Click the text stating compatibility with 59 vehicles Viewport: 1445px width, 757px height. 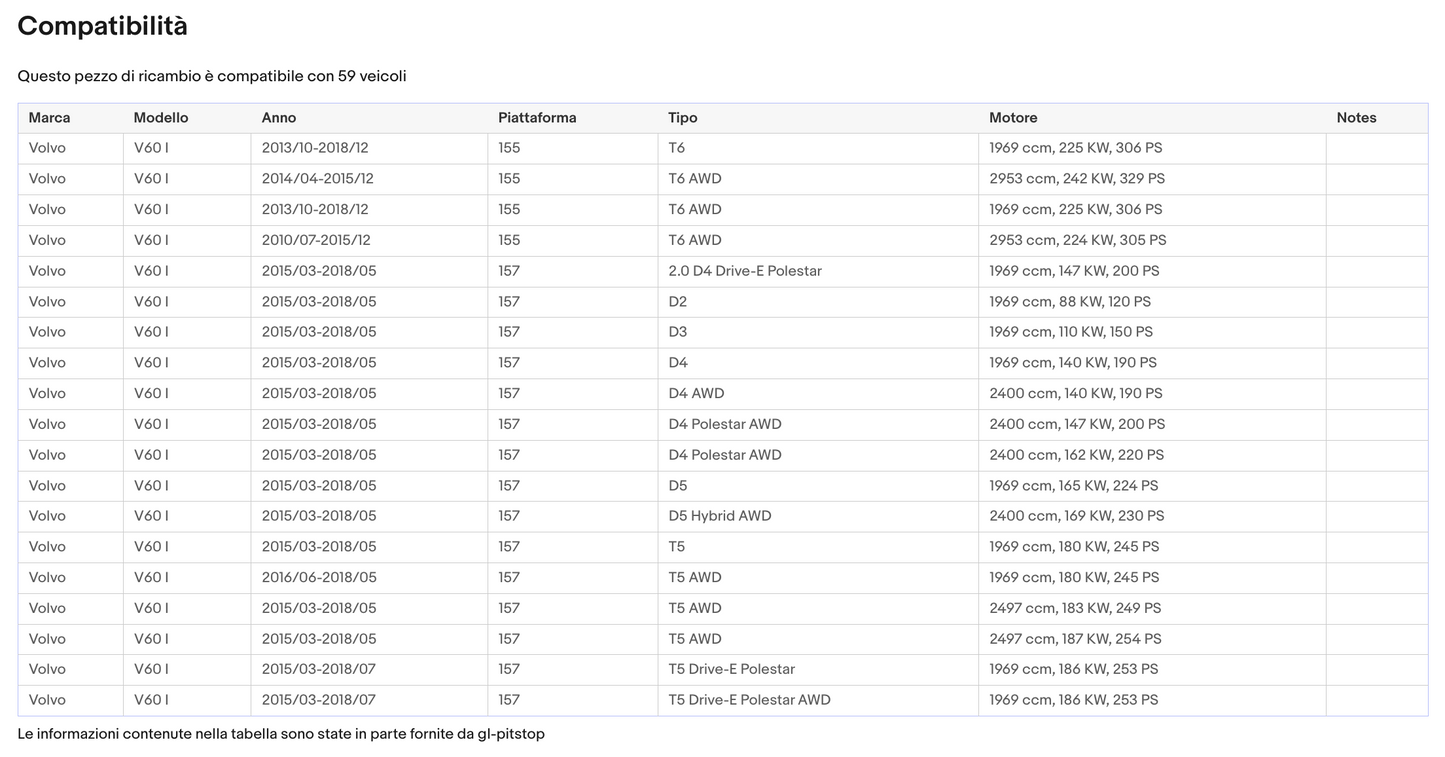tap(212, 76)
